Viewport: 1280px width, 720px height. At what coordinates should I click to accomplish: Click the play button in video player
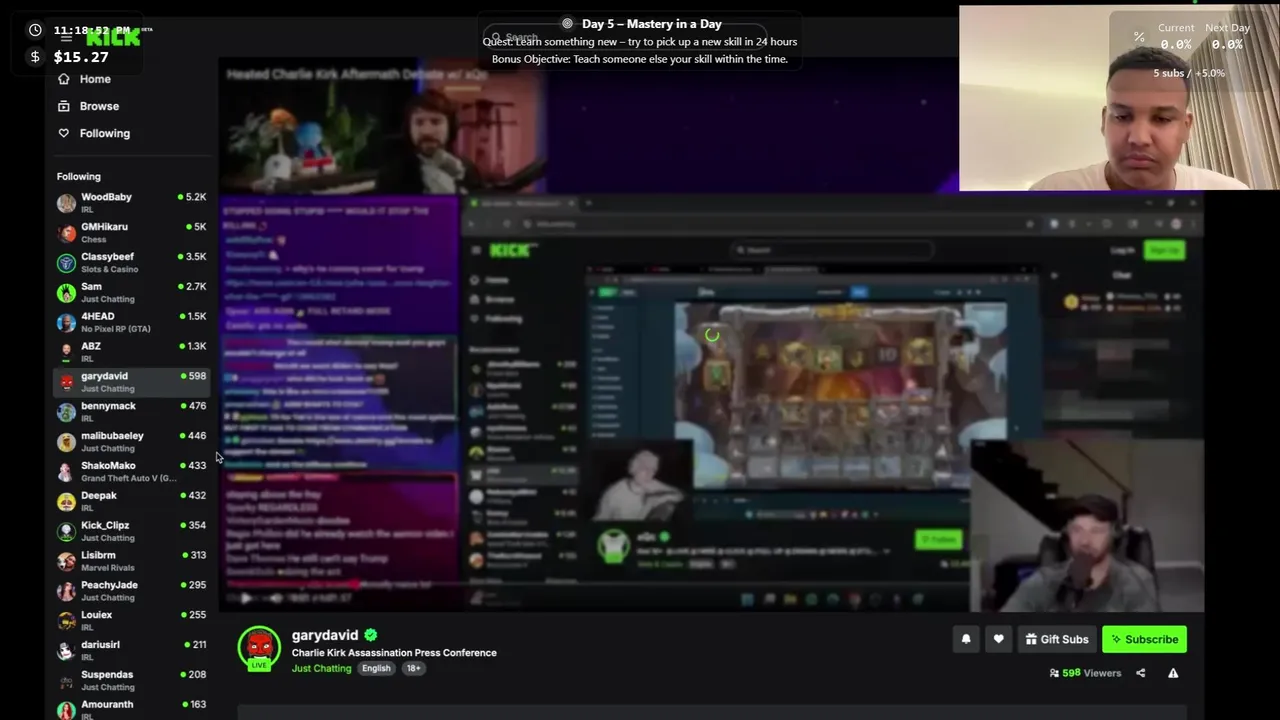tap(246, 598)
